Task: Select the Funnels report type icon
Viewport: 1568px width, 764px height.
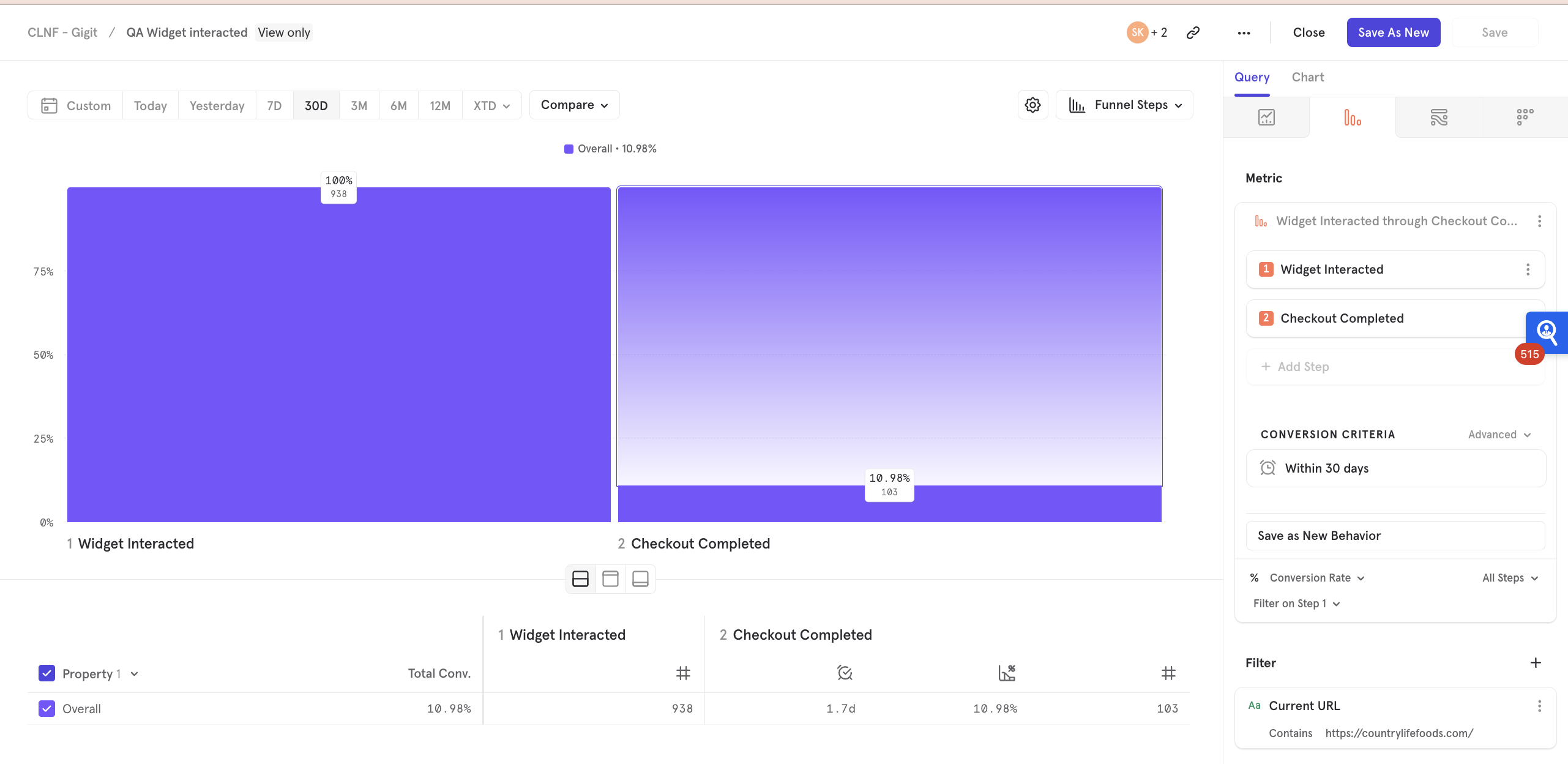Action: 1353,117
